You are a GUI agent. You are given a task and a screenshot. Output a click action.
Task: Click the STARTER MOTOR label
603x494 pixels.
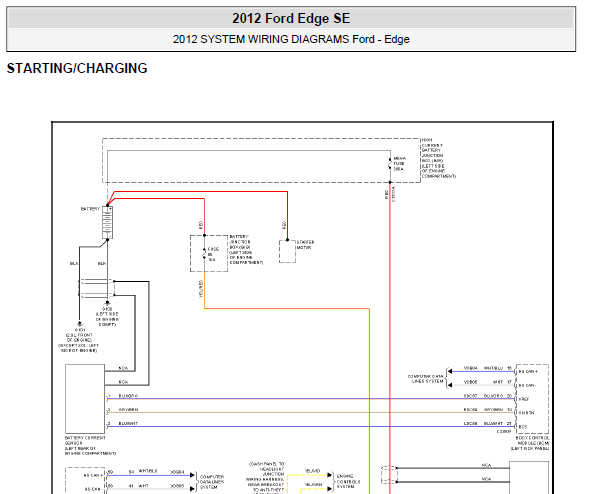pyautogui.click(x=305, y=245)
